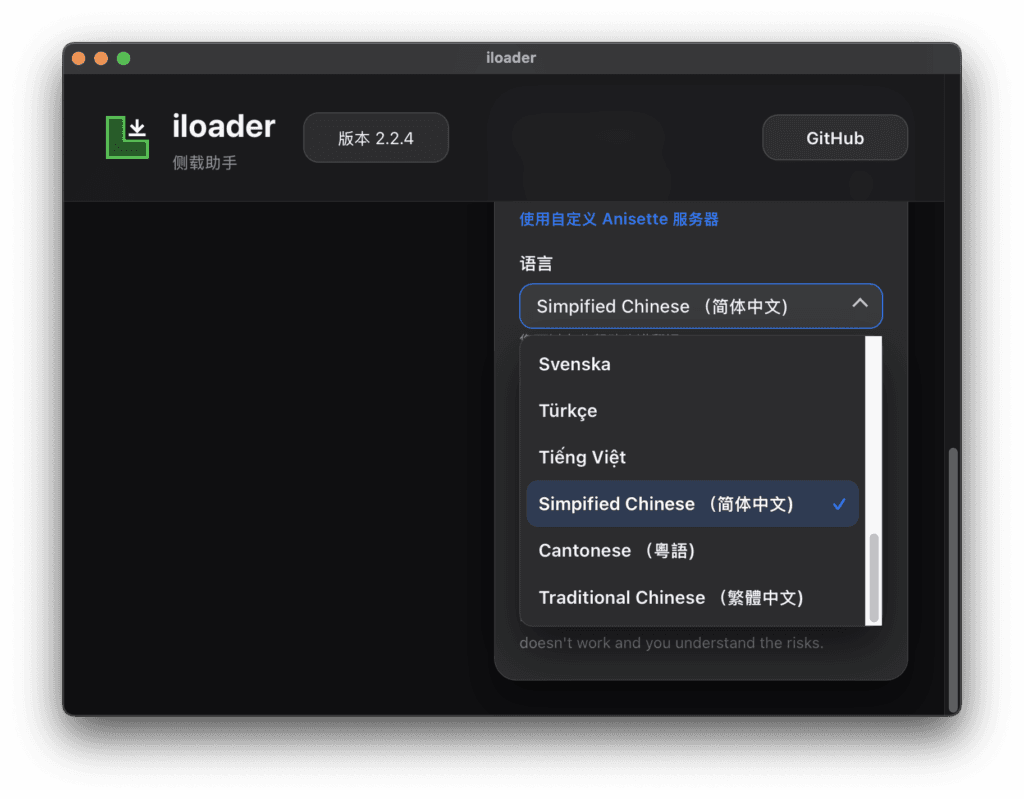Choose Traditional Chinese (繁體中文) option
The height and width of the screenshot is (799, 1024).
click(x=670, y=598)
